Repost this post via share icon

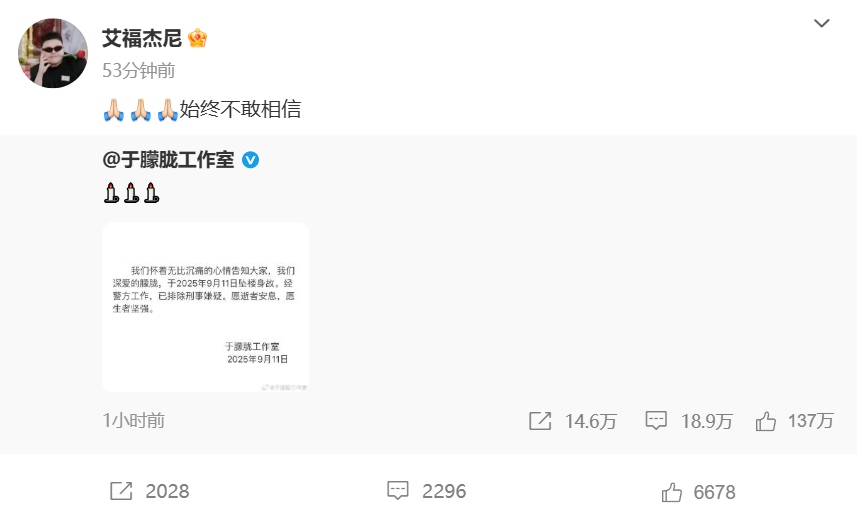point(121,491)
